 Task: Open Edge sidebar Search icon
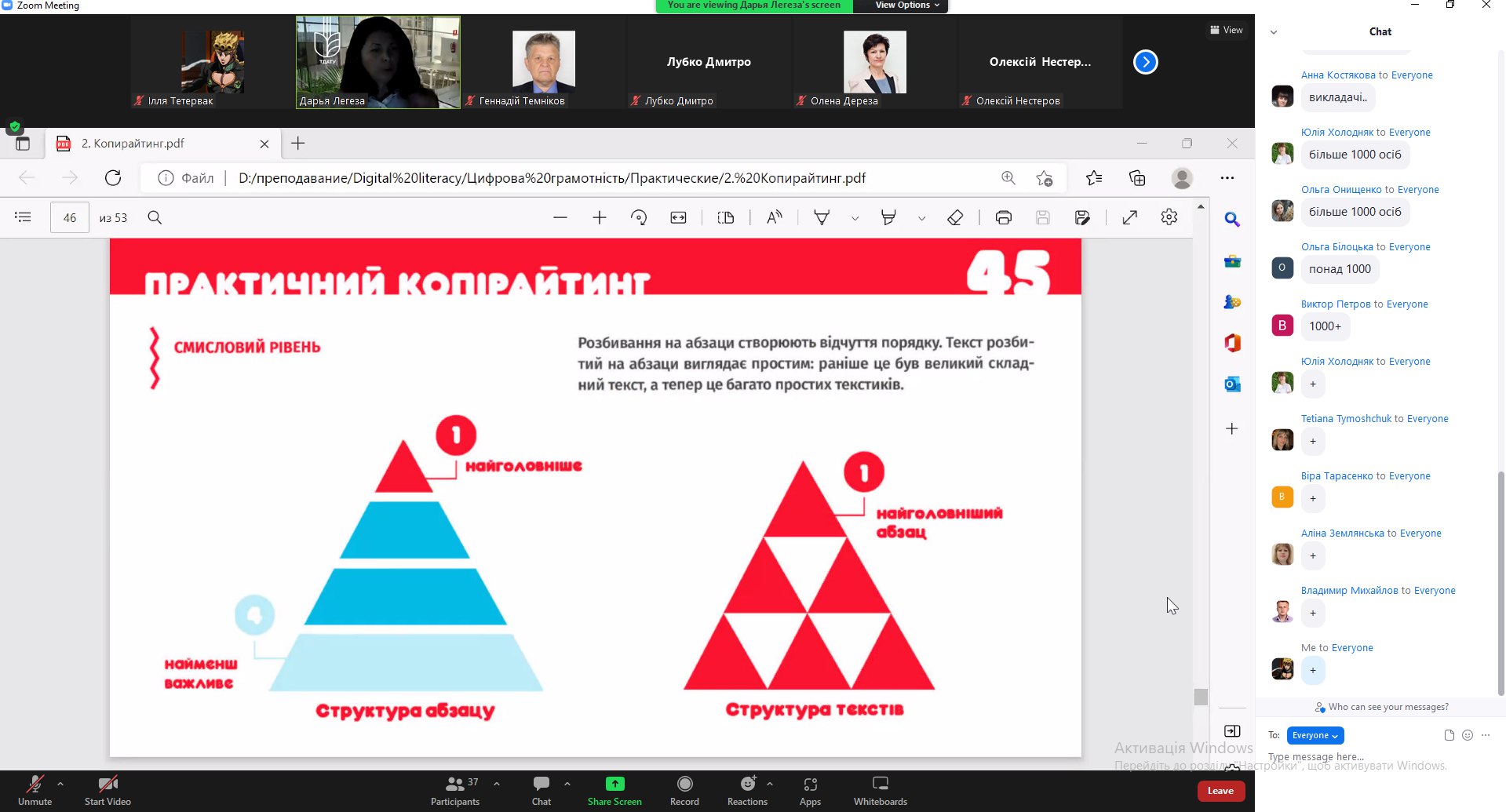click(1232, 220)
